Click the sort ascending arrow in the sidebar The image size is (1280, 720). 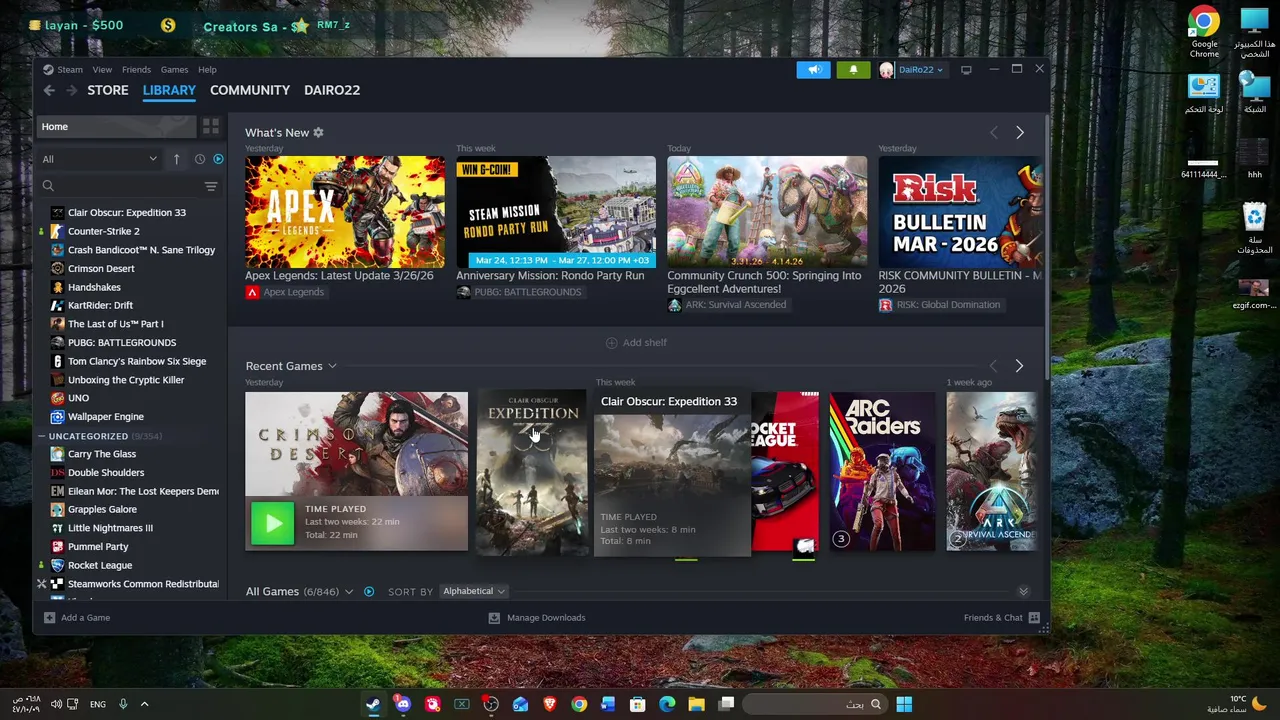tap(177, 159)
